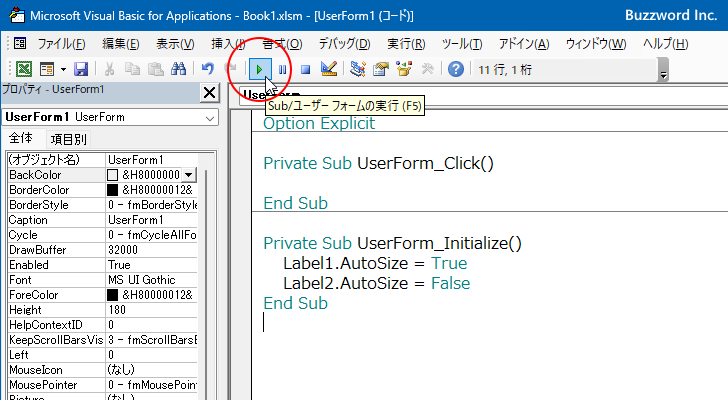Switch to the 全体 tab
728x400 pixels.
(21, 138)
